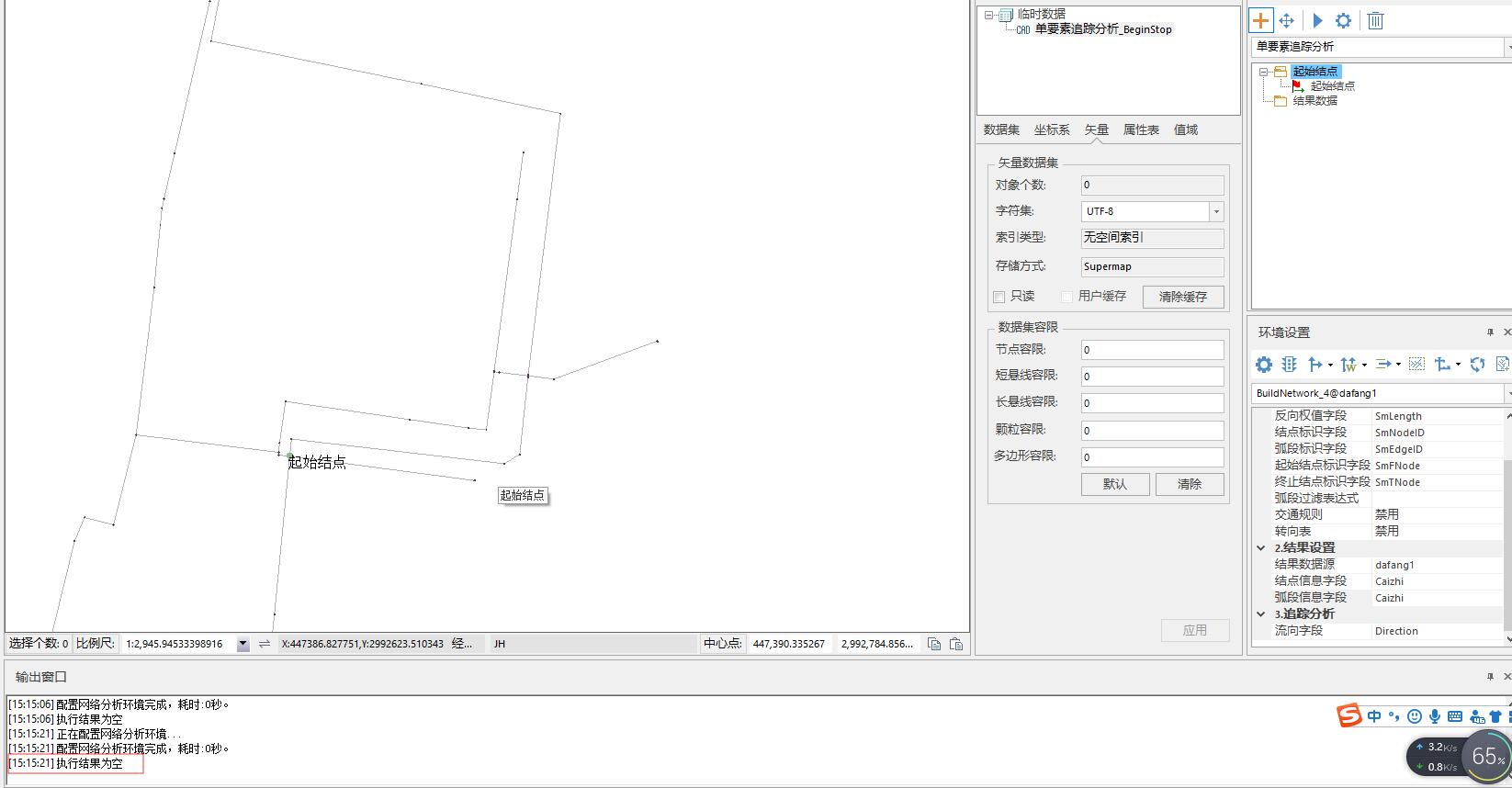Screen dimensions: 1512x788
Task: Click the double right-arrow icon in 环境设置
Action: click(x=1384, y=365)
